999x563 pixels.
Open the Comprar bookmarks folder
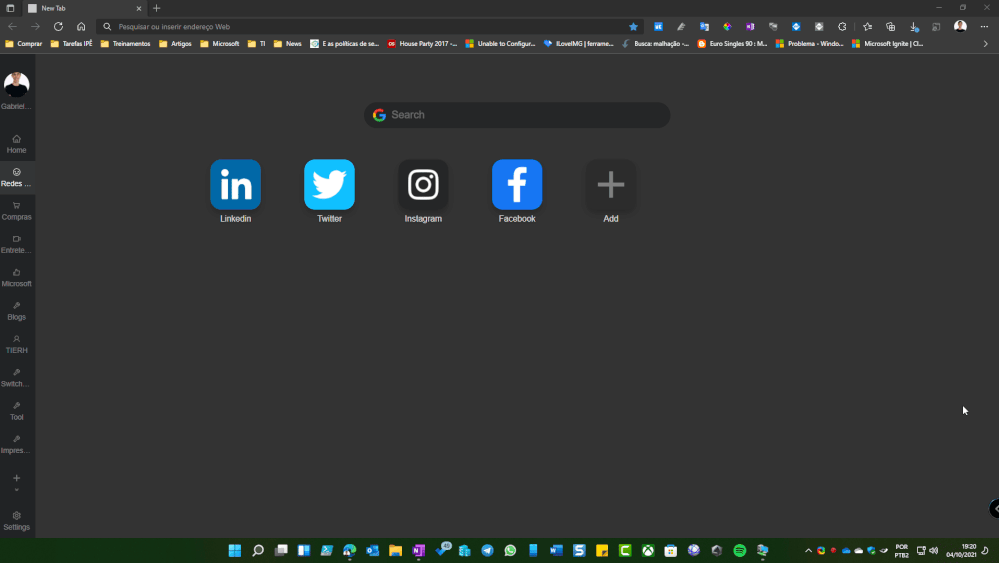pos(24,44)
